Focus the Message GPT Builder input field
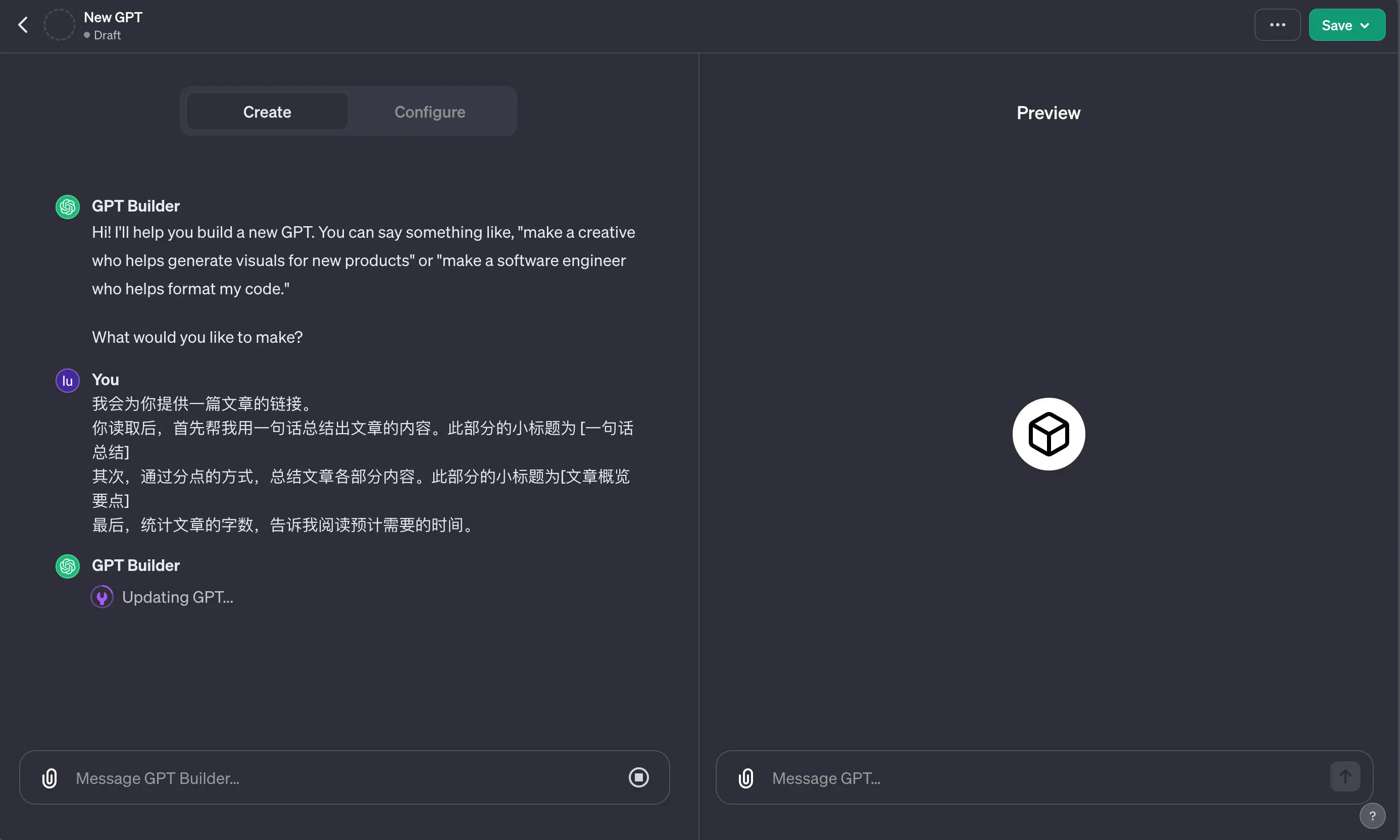1400x840 pixels. point(340,778)
